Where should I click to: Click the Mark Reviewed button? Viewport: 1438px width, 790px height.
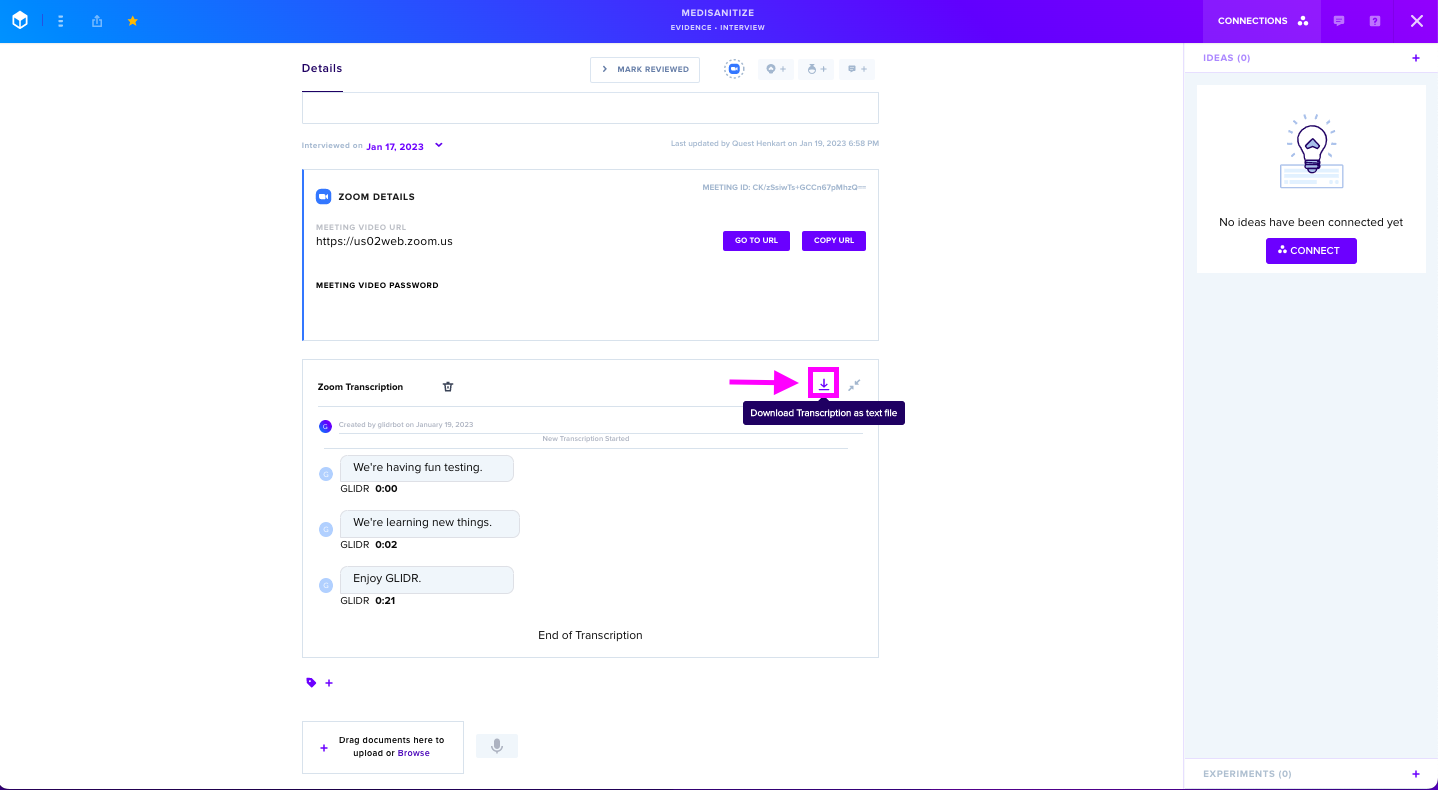(x=645, y=69)
